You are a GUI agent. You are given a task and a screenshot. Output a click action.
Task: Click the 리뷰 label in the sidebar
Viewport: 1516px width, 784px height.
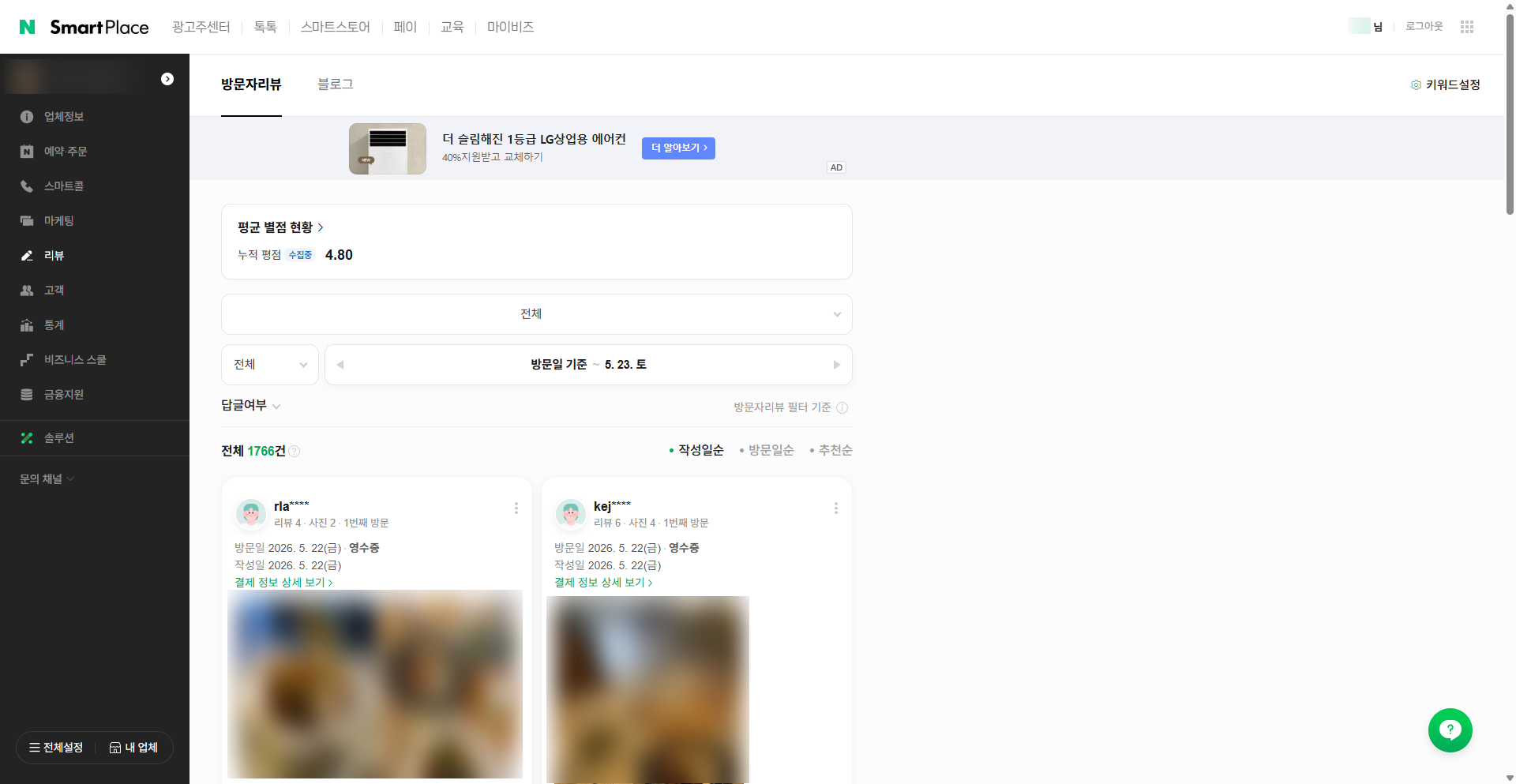coord(54,256)
